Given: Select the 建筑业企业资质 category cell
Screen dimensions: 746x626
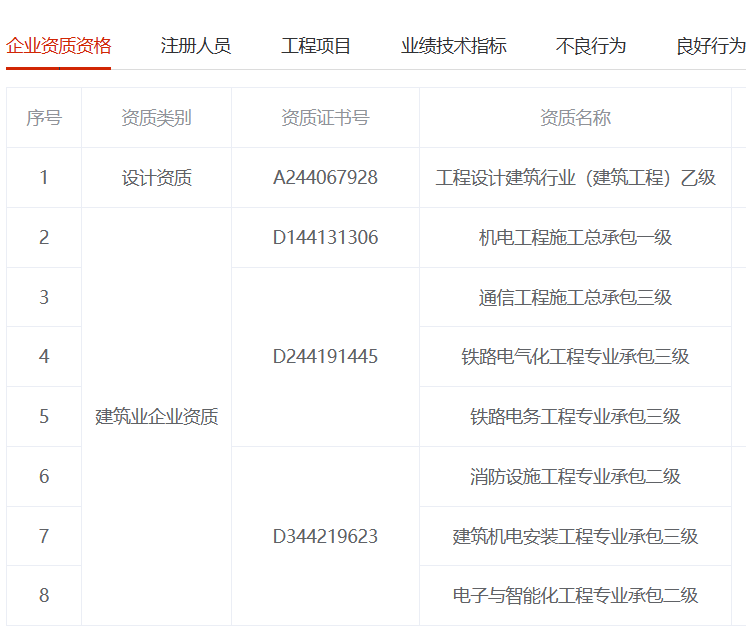Looking at the screenshot, I should coord(156,417).
